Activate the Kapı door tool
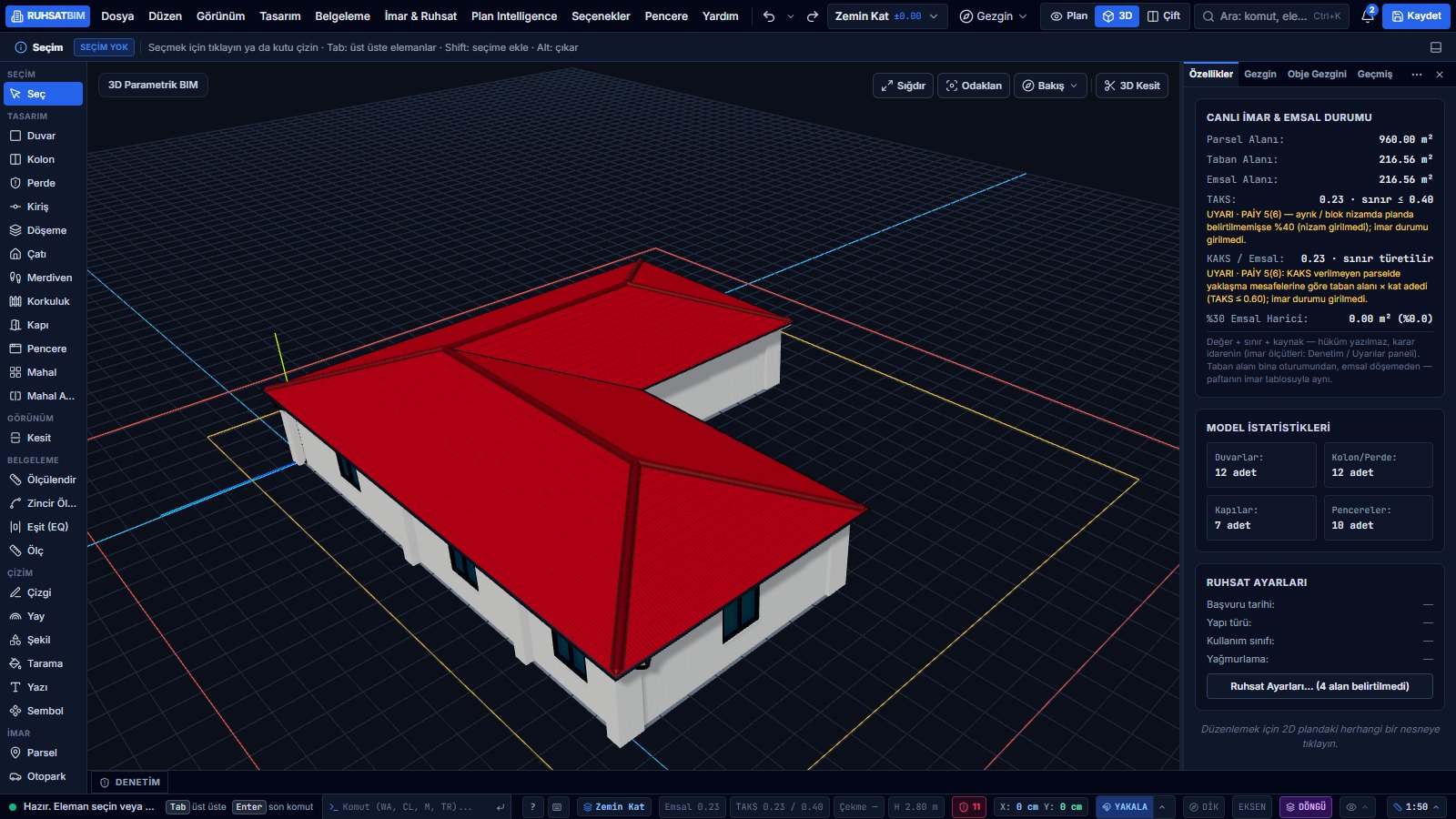Image resolution: width=1456 pixels, height=819 pixels. [x=43, y=325]
